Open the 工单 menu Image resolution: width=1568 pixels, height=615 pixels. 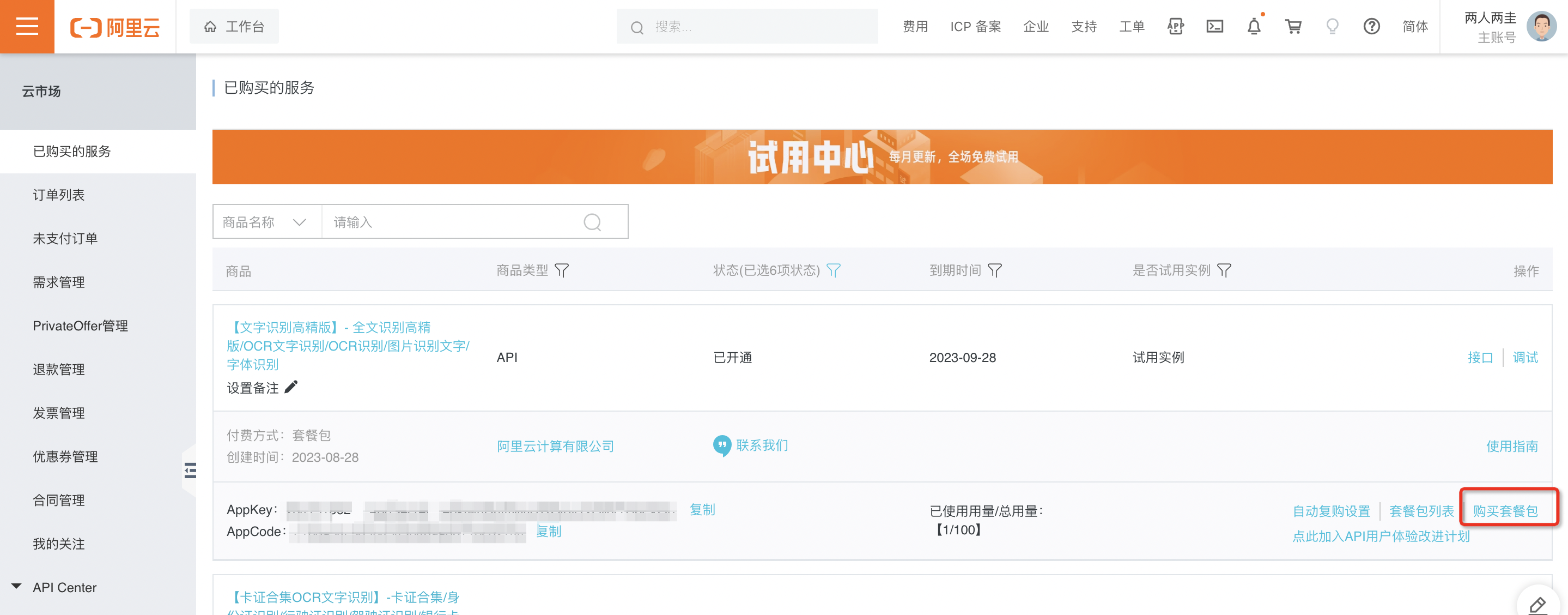1132,27
